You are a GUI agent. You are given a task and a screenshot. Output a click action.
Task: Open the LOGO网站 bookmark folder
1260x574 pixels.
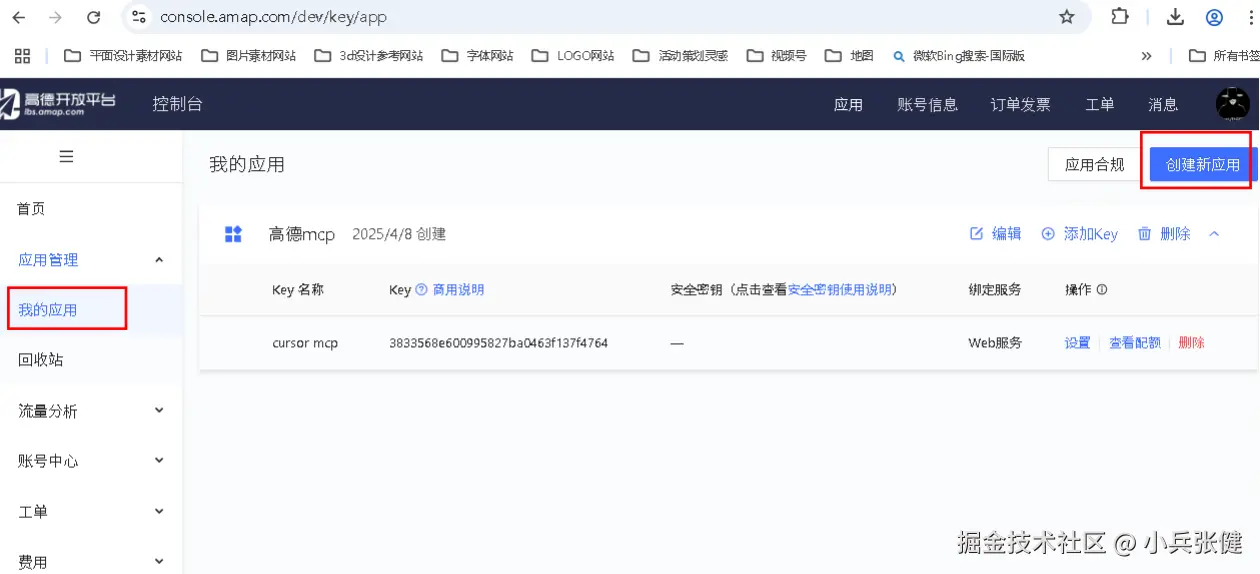(x=573, y=56)
